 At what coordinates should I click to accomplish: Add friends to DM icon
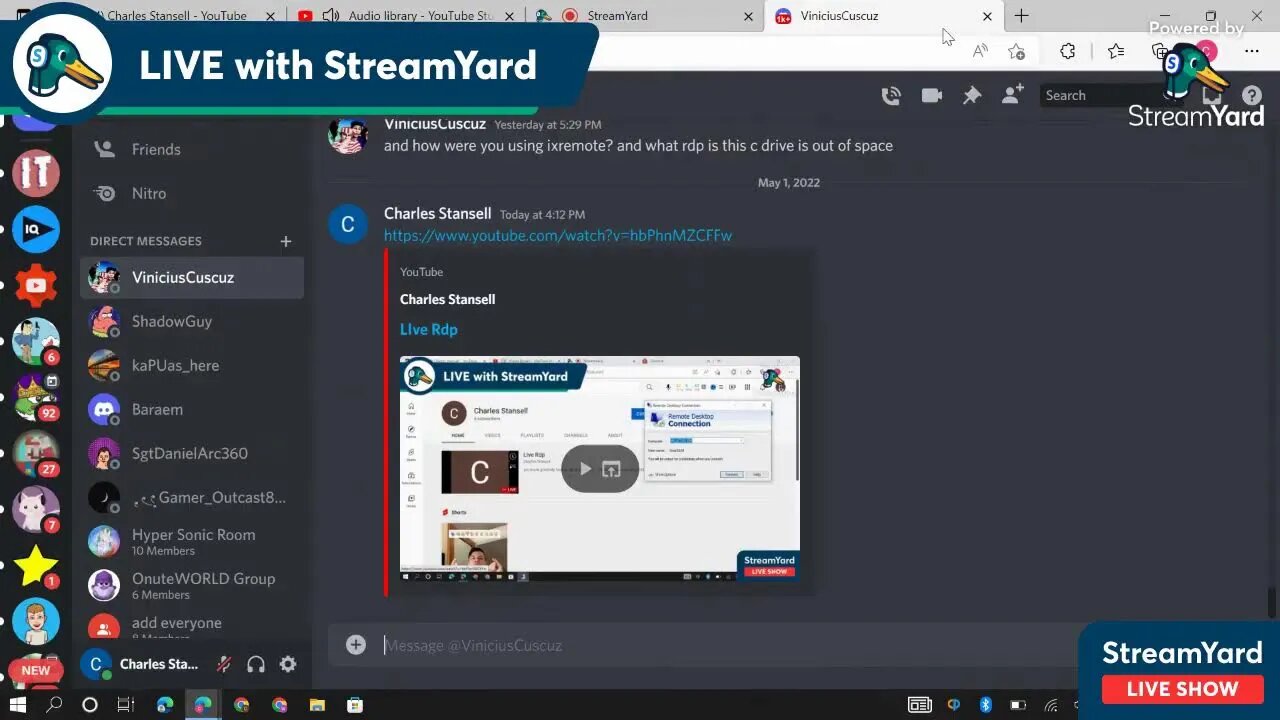[1013, 95]
